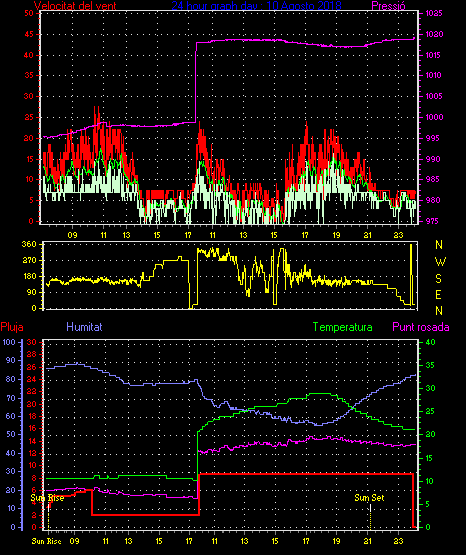This screenshot has height=555, width=466.
Task: Click red wind speed axis value 25
Action: [x=29, y=117]
